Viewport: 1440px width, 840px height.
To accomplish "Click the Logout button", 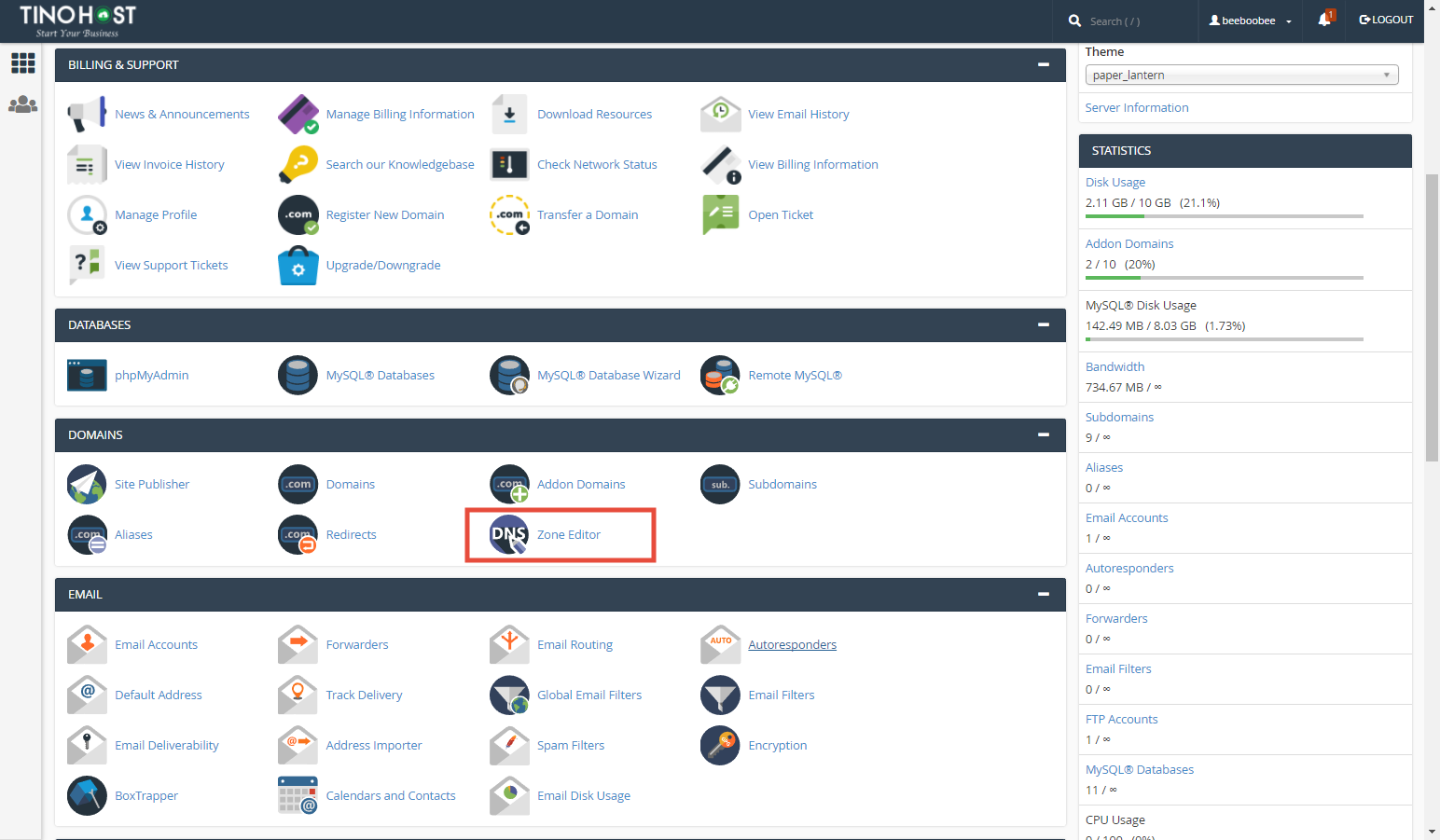I will 1386,20.
